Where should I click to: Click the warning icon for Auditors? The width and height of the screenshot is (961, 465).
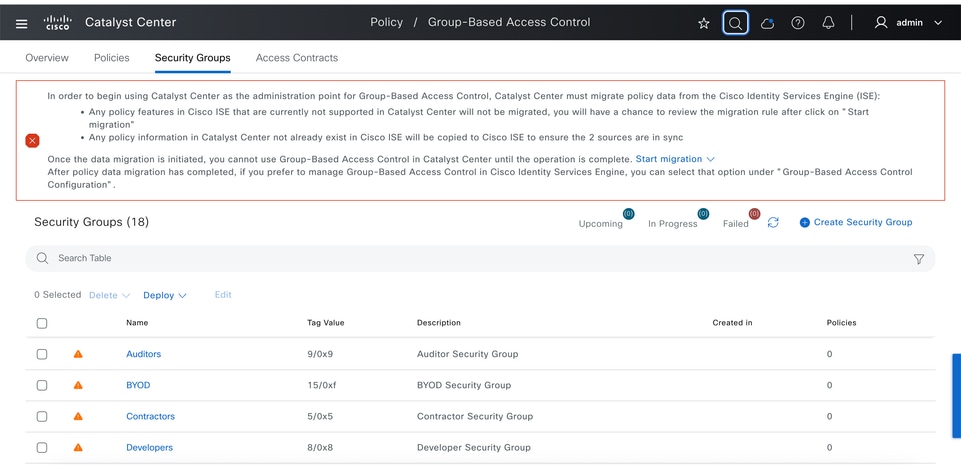click(x=78, y=354)
